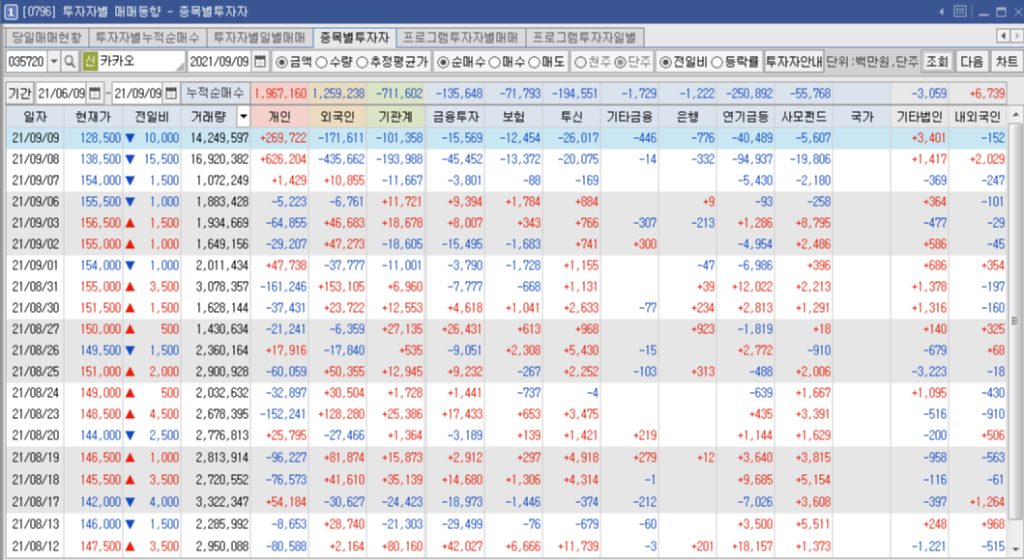Click the 다음 button
The height and width of the screenshot is (560, 1024).
click(972, 61)
